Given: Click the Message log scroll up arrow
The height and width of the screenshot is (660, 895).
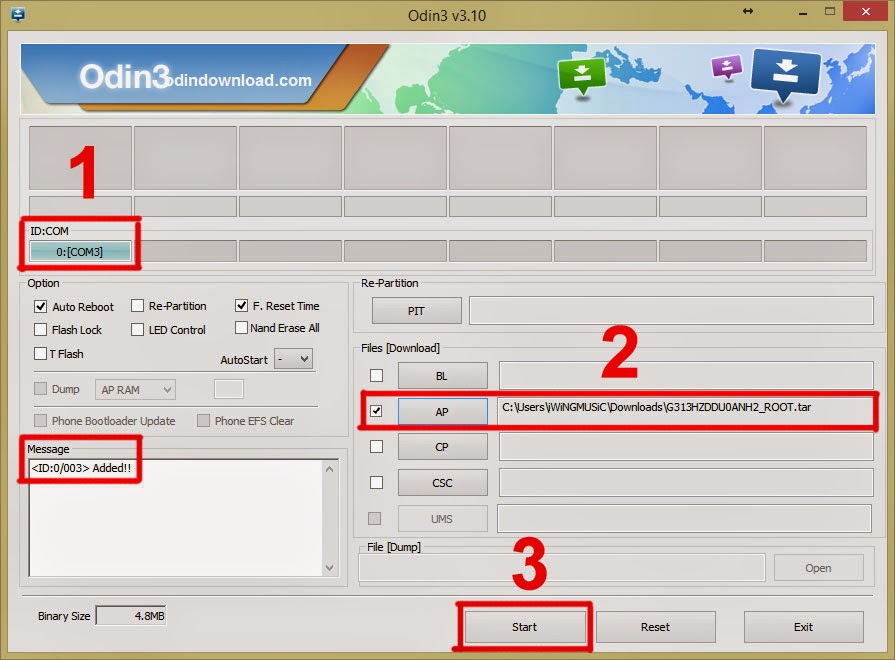Looking at the screenshot, I should pos(329,469).
